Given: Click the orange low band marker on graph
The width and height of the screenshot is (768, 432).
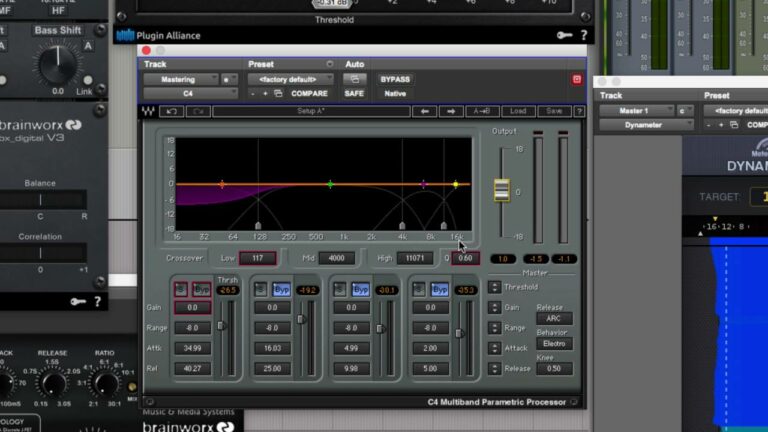Looking at the screenshot, I should coord(222,184).
